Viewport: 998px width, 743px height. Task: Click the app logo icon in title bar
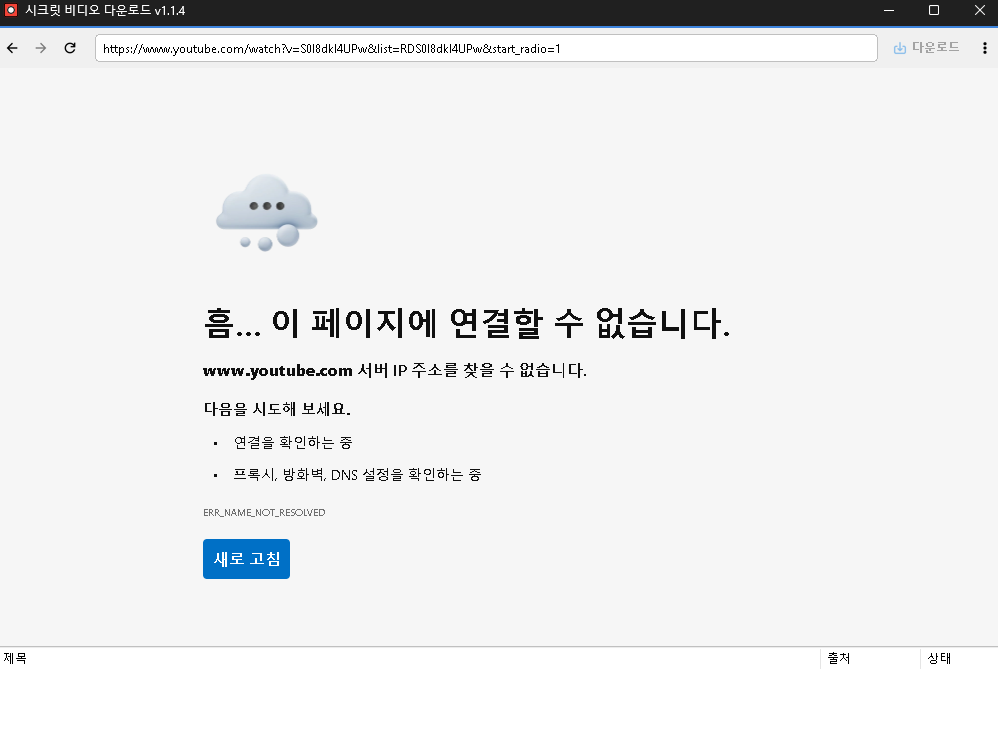point(11,10)
